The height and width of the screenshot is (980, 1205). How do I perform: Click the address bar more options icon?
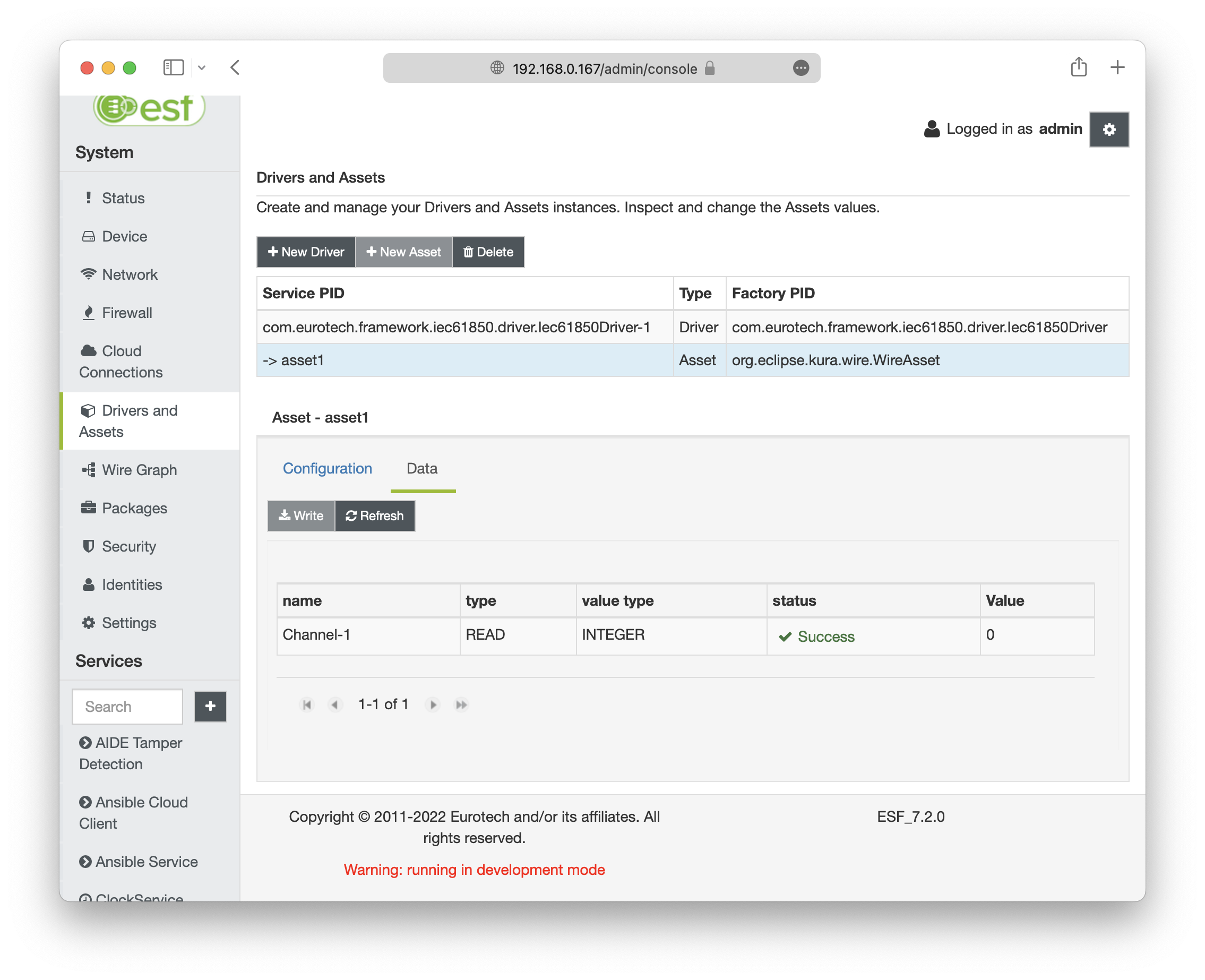coord(801,68)
